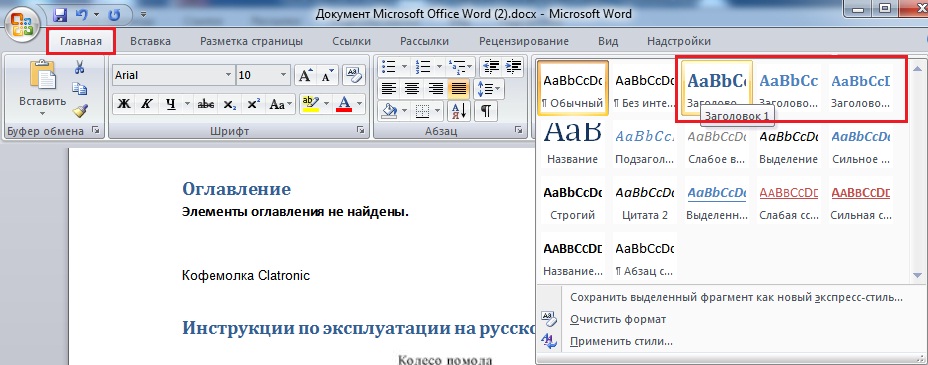Viewport: 928px width, 365px height.
Task: Apply the Цитата 2 style
Action: (x=645, y=200)
